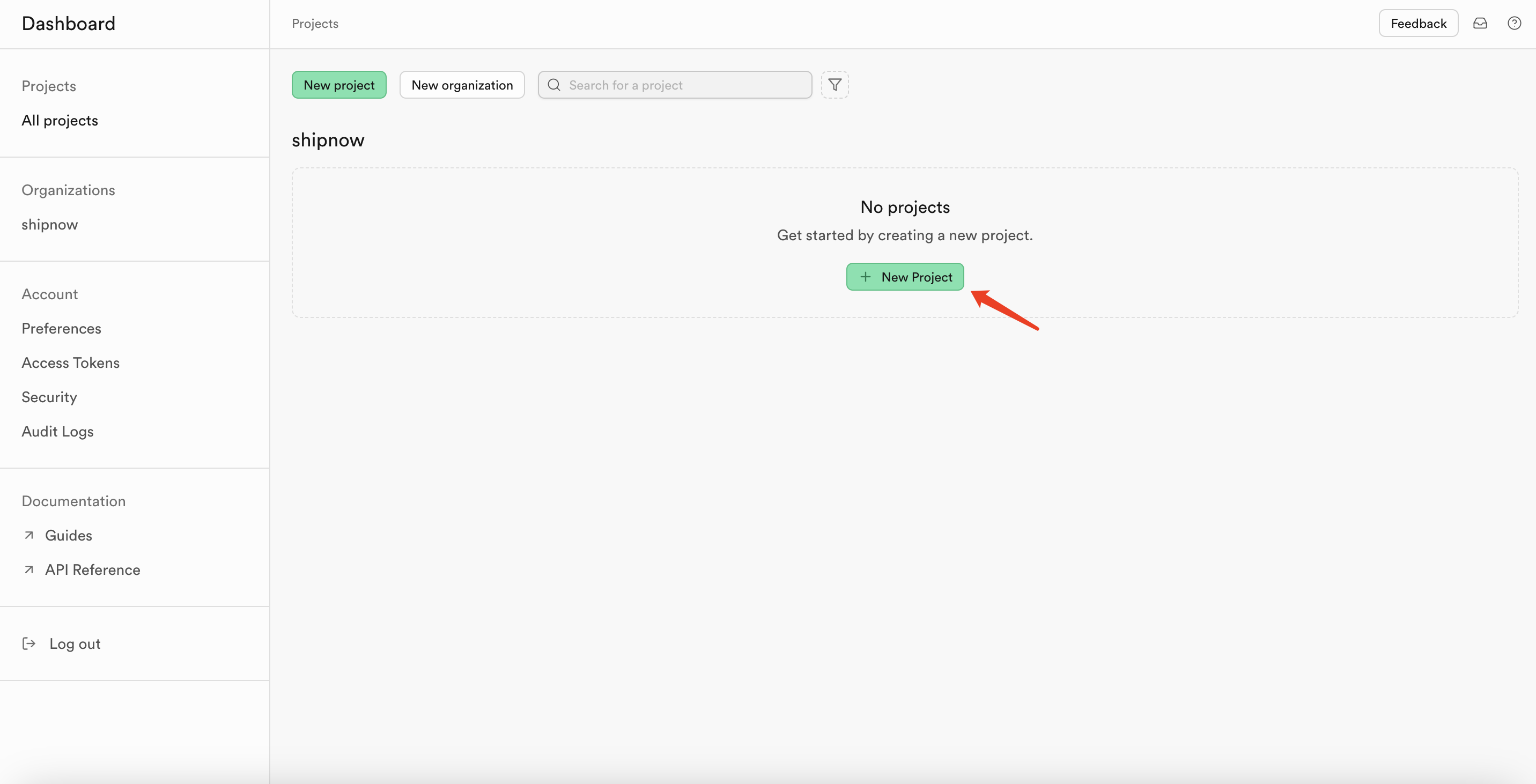This screenshot has width=1536, height=784.
Task: Click the New project button top left
Action: pos(339,84)
